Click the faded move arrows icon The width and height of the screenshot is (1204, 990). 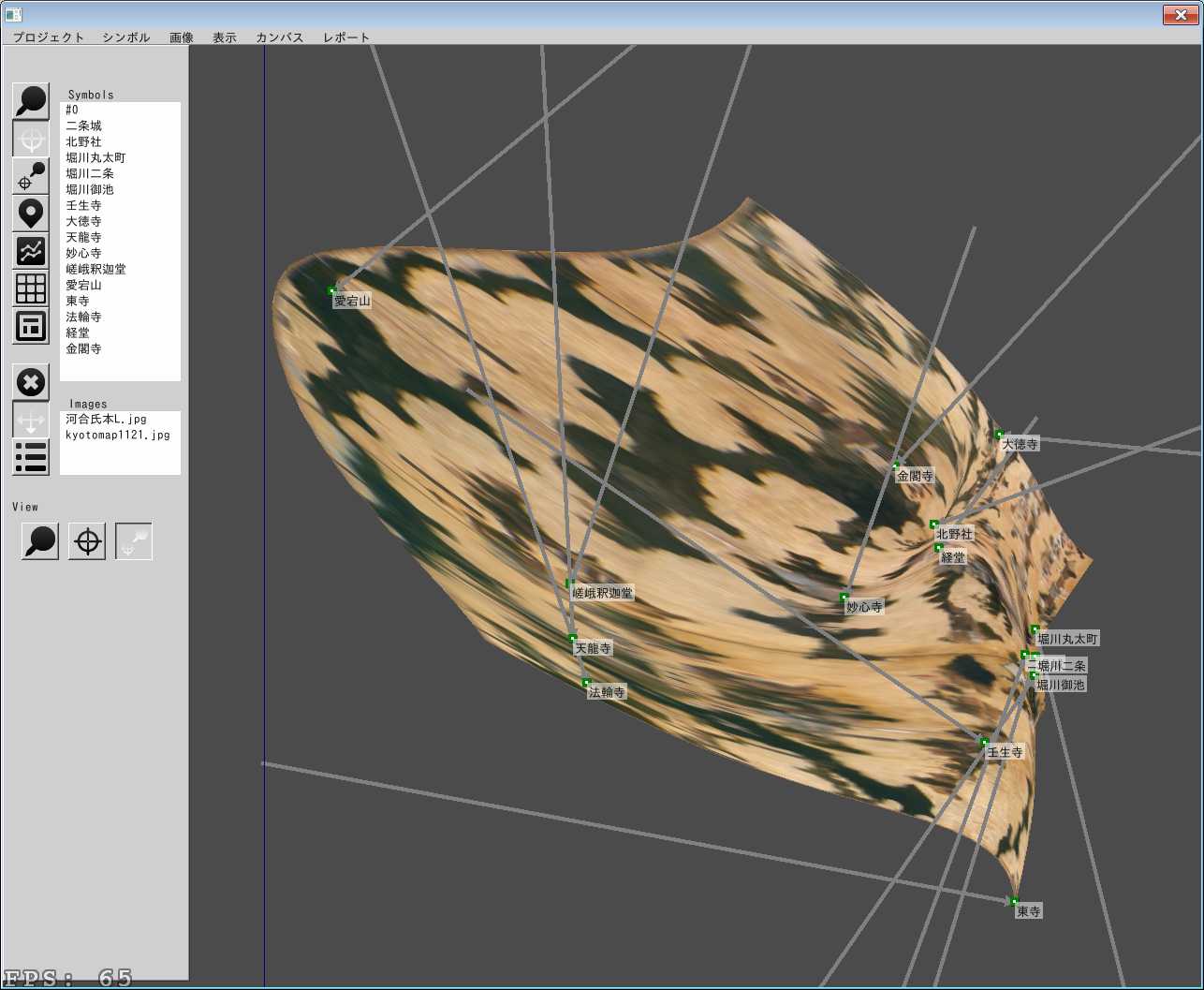click(31, 420)
